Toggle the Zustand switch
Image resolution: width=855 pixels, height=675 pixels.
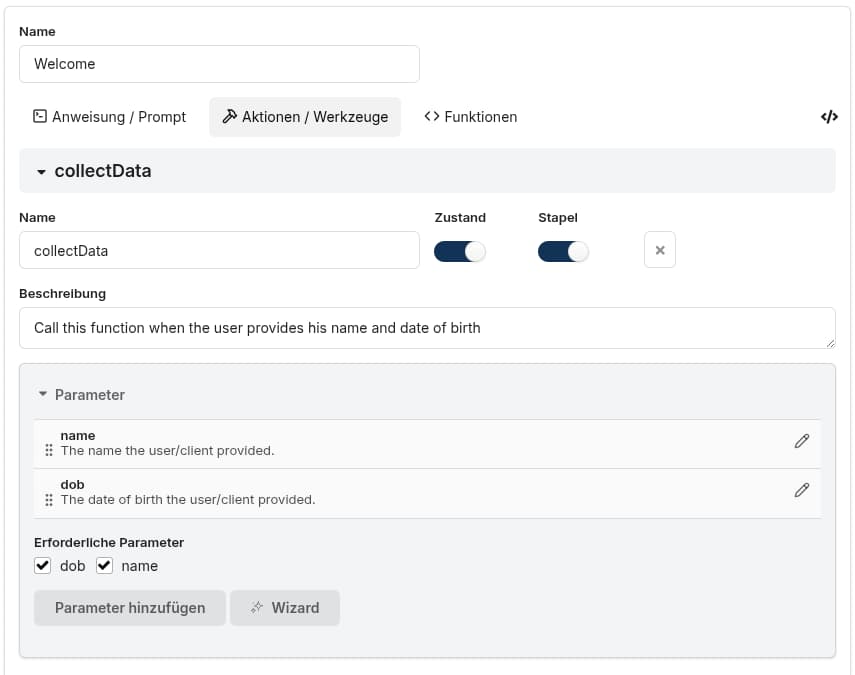point(459,251)
